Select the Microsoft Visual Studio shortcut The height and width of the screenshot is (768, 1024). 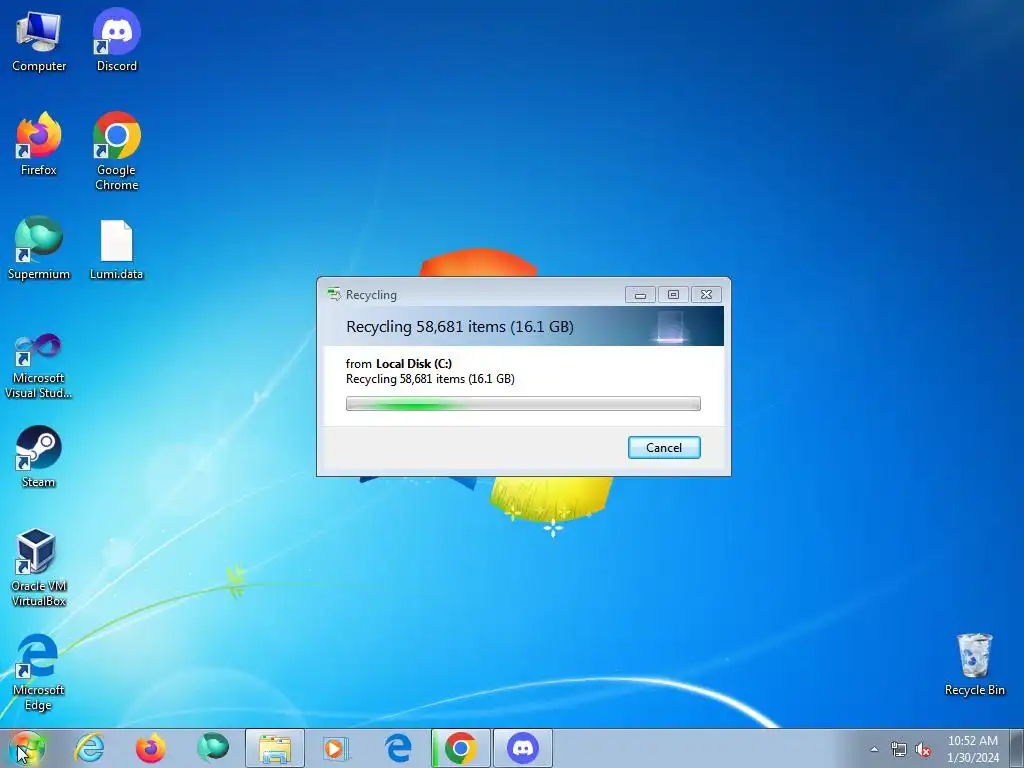click(39, 366)
